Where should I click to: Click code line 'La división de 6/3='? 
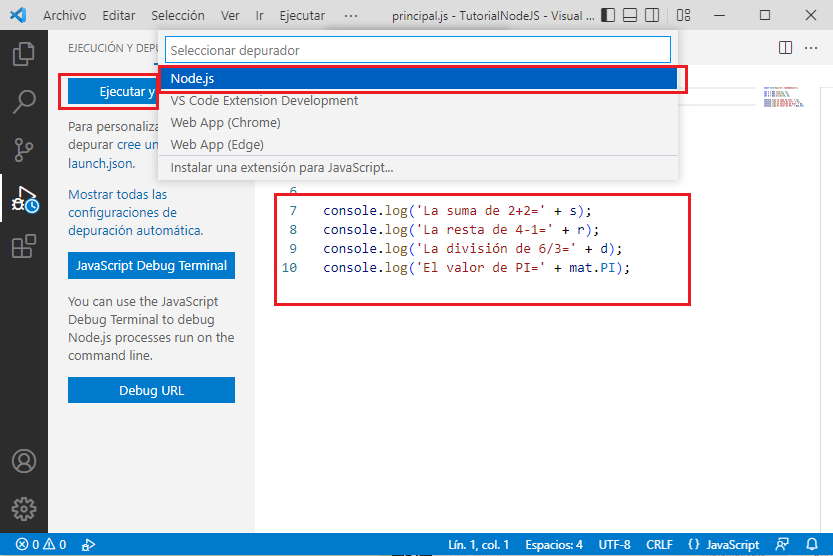[472, 249]
